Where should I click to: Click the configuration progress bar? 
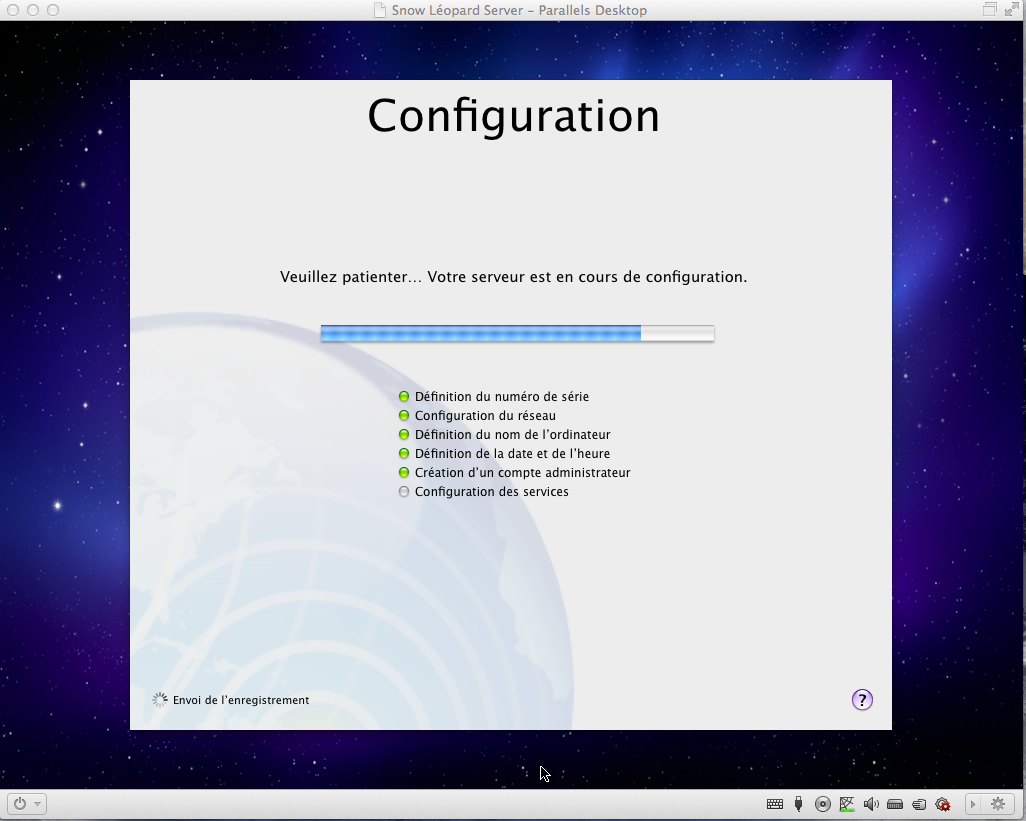pos(517,334)
